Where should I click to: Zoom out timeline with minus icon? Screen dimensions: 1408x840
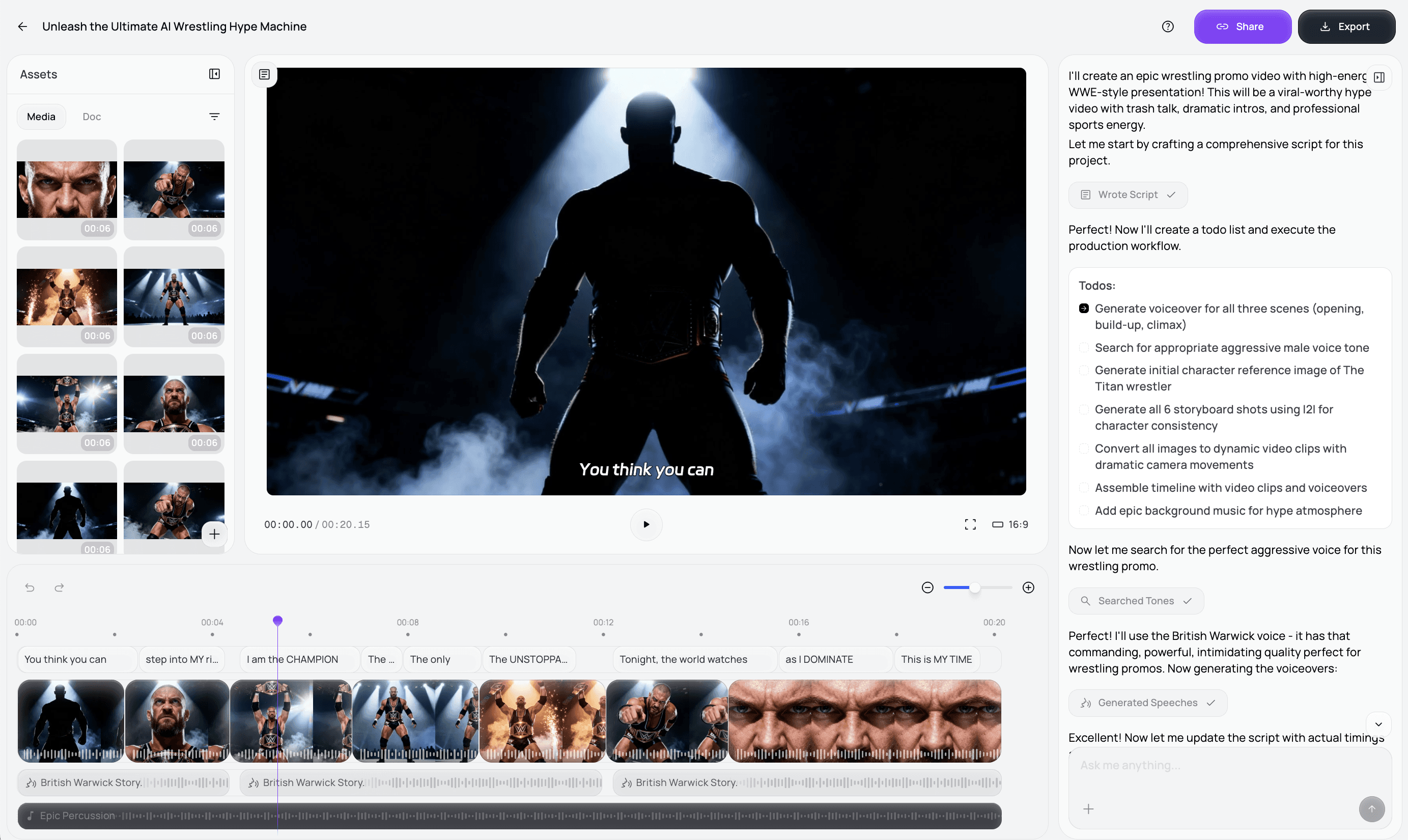(x=927, y=587)
